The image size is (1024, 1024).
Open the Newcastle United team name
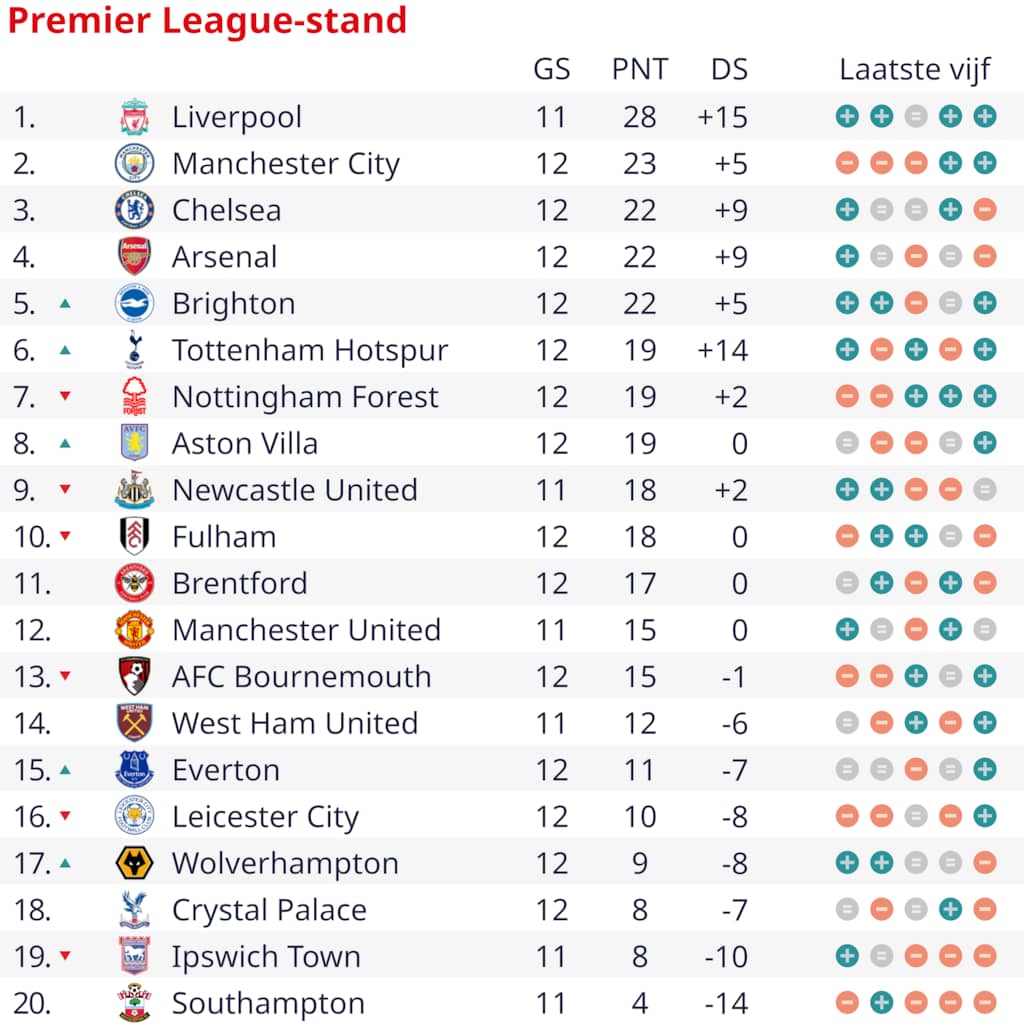[295, 490]
